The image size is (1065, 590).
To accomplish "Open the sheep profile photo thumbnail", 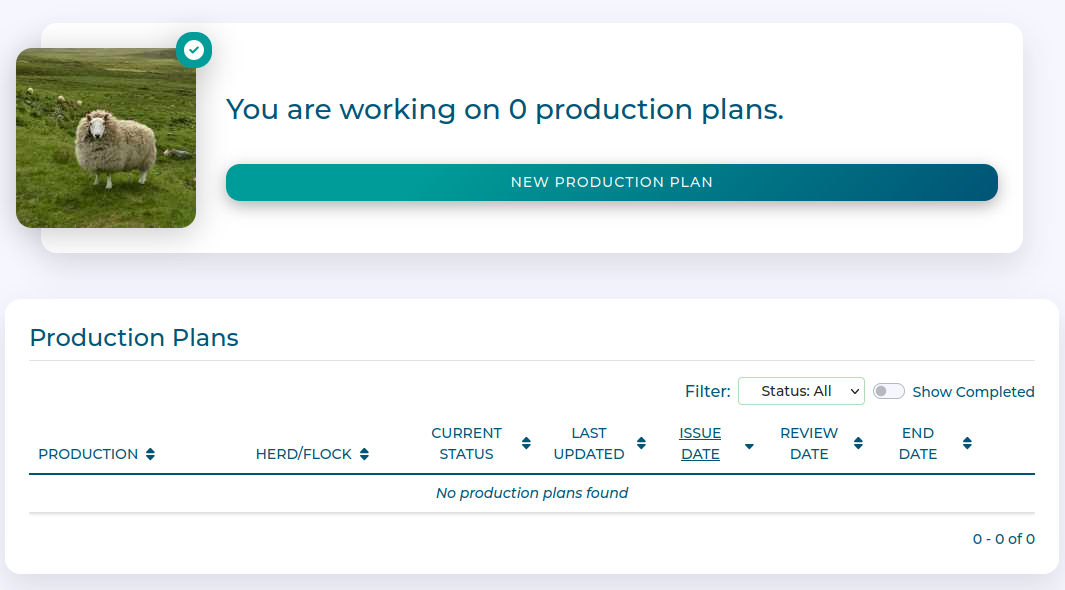I will [x=106, y=138].
